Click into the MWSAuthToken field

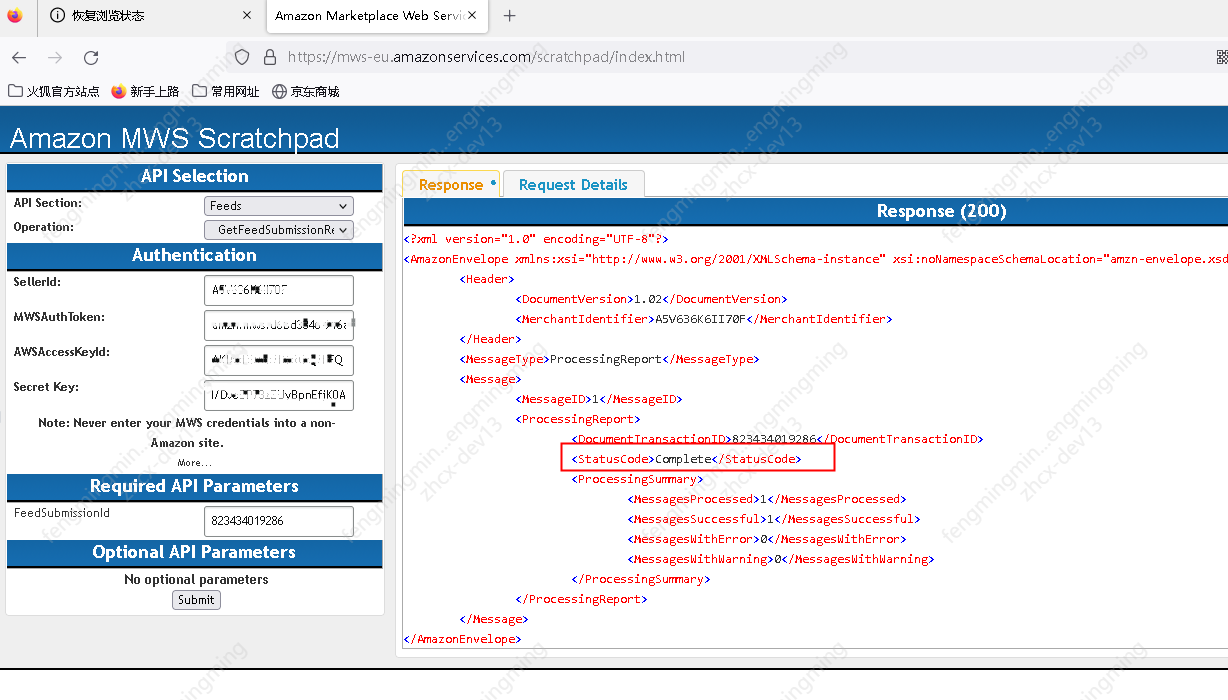(x=279, y=325)
